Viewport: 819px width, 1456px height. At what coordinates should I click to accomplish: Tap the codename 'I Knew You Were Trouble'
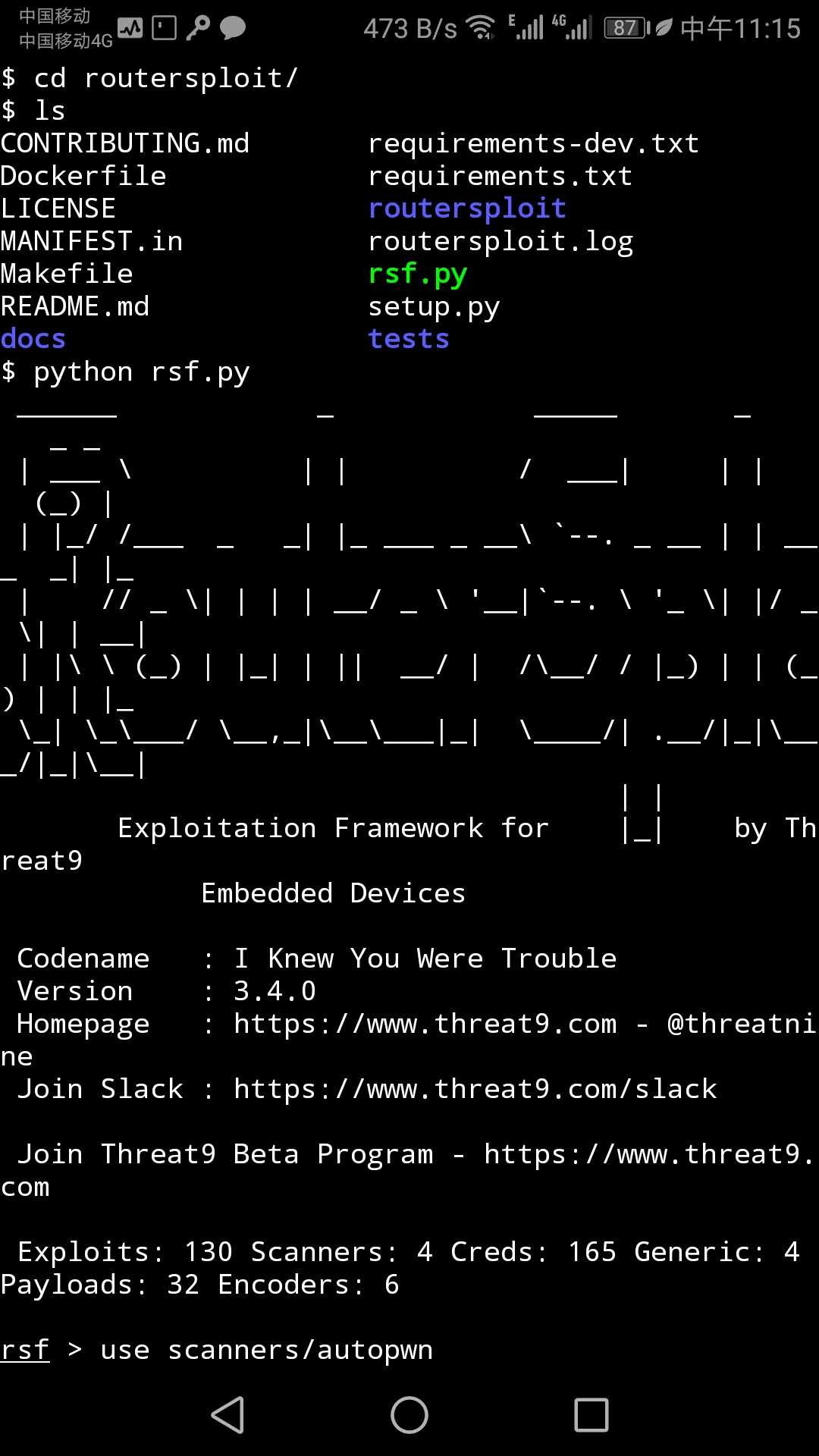[x=425, y=959]
